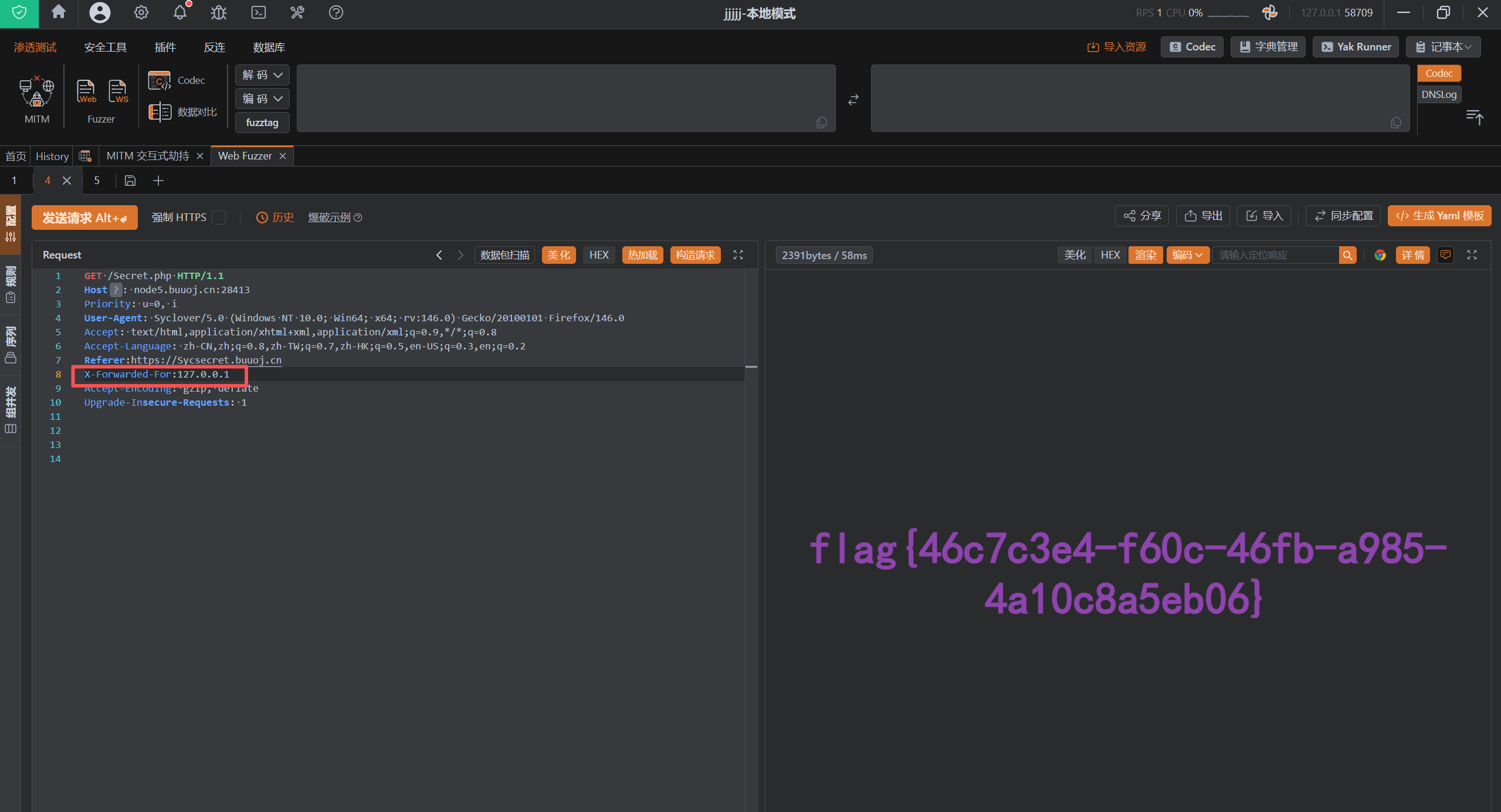Open response in Chrome browser icon
The image size is (1501, 812).
click(x=1380, y=255)
